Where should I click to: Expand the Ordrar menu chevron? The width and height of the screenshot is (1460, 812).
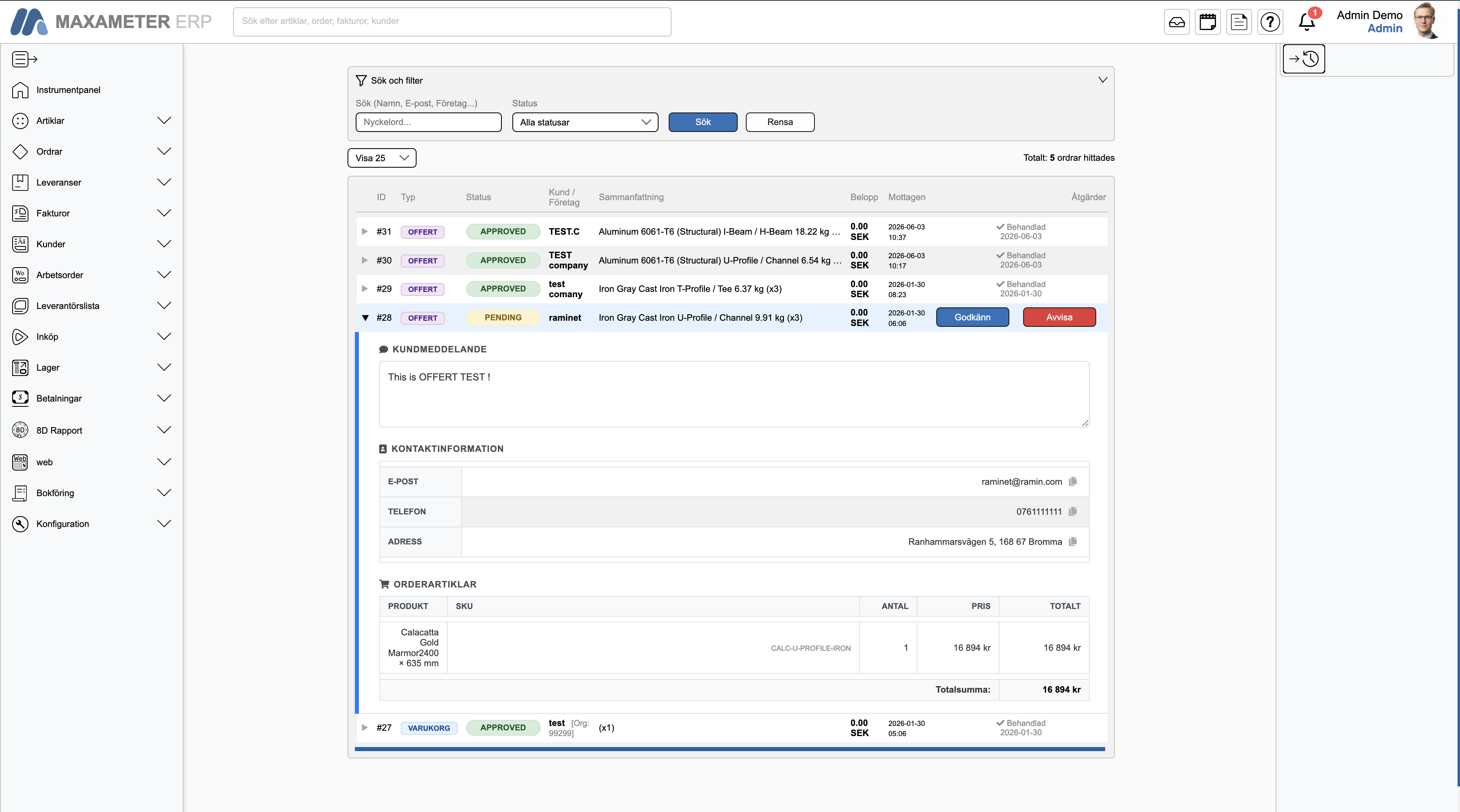coord(164,152)
